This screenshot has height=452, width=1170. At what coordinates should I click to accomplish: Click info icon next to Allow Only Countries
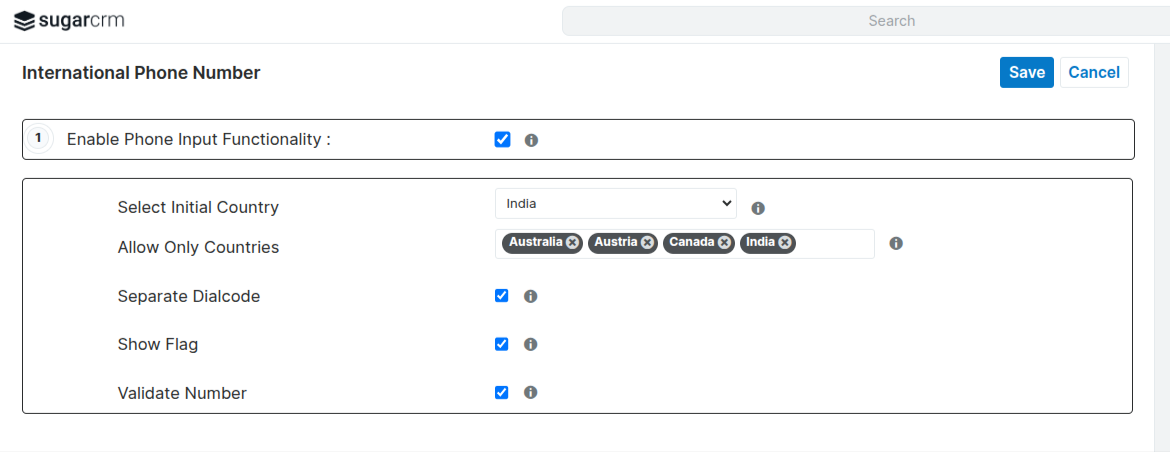click(896, 243)
